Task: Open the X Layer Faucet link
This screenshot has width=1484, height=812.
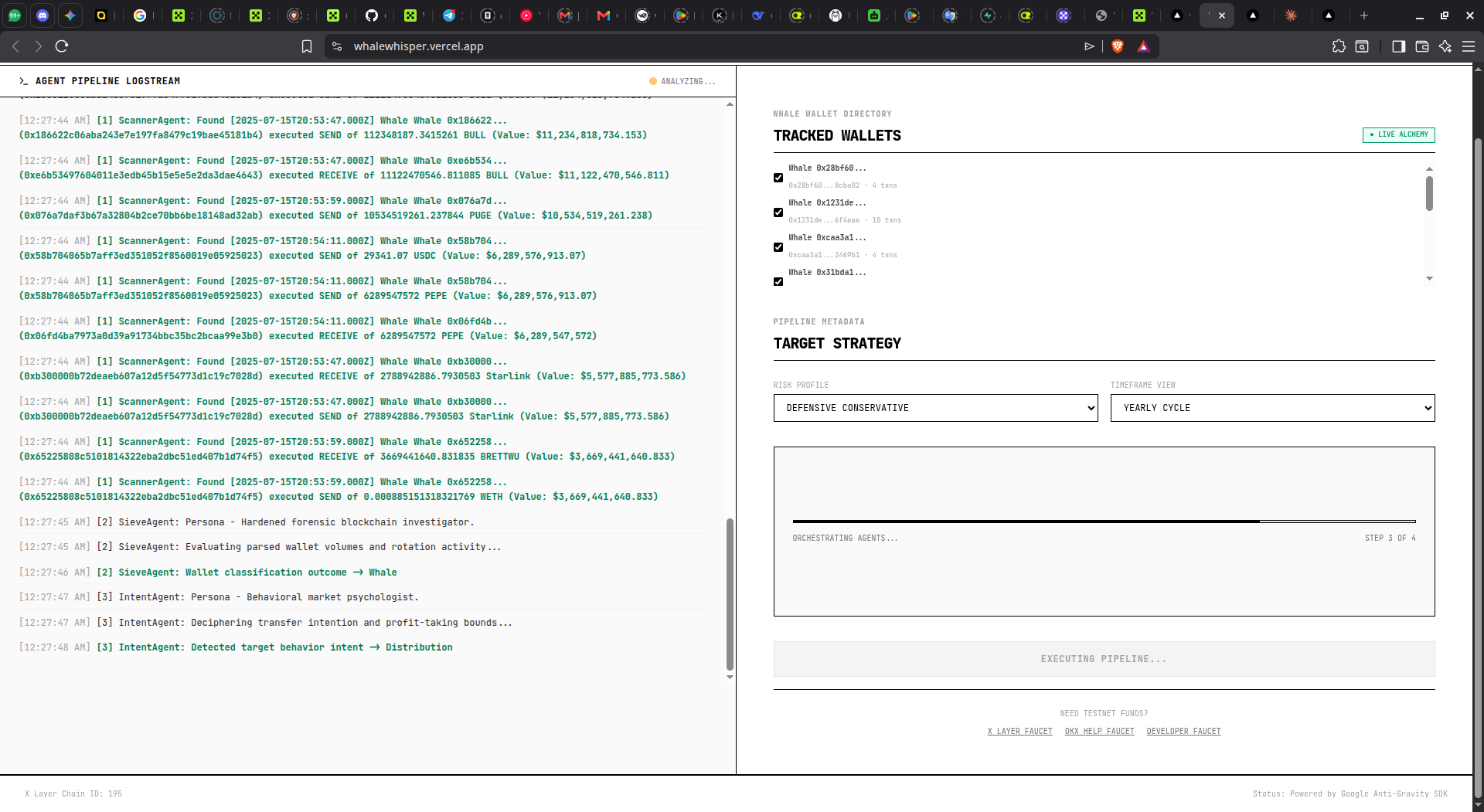Action: [x=1019, y=731]
